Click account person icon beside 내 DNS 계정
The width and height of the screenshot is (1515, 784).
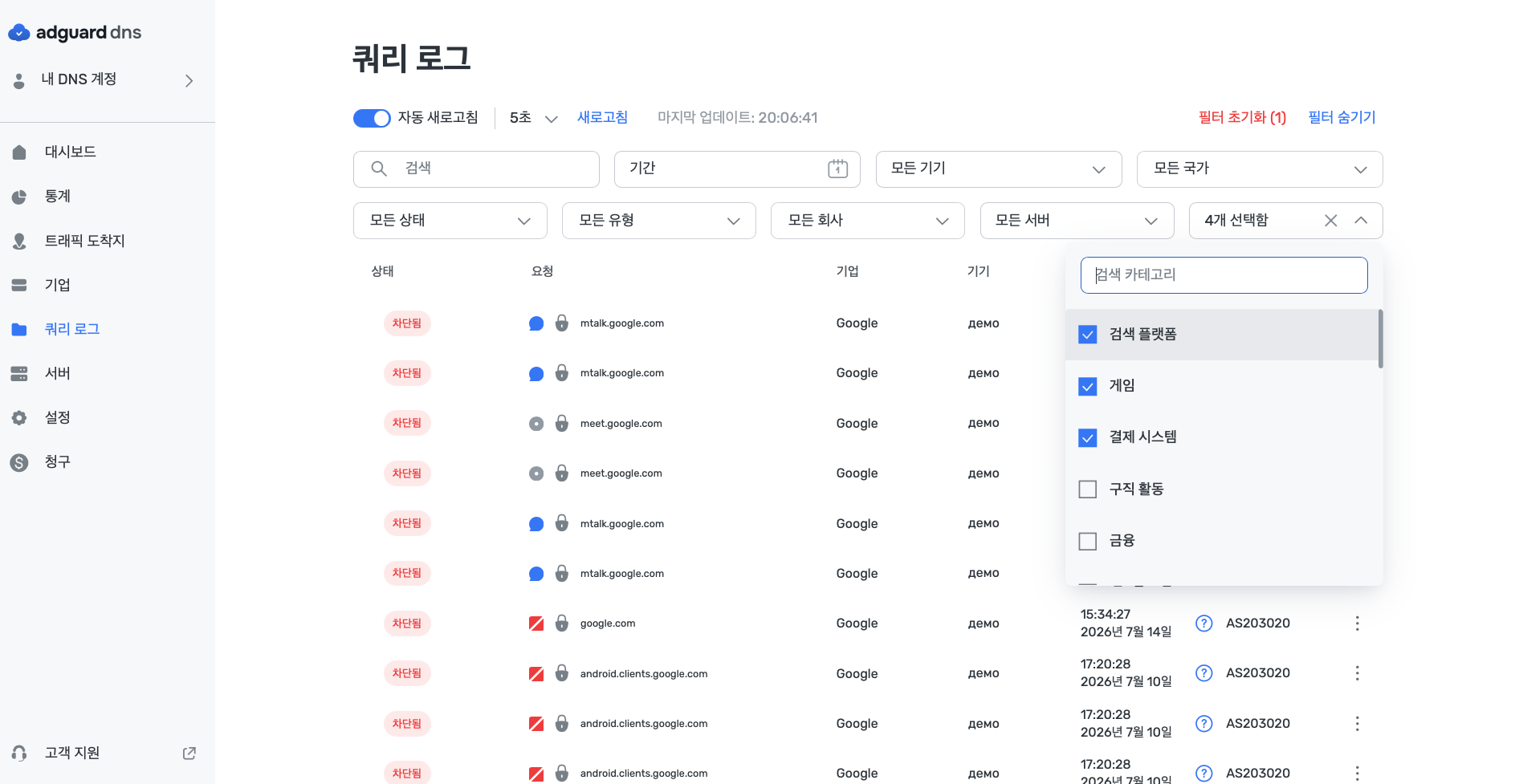19,80
